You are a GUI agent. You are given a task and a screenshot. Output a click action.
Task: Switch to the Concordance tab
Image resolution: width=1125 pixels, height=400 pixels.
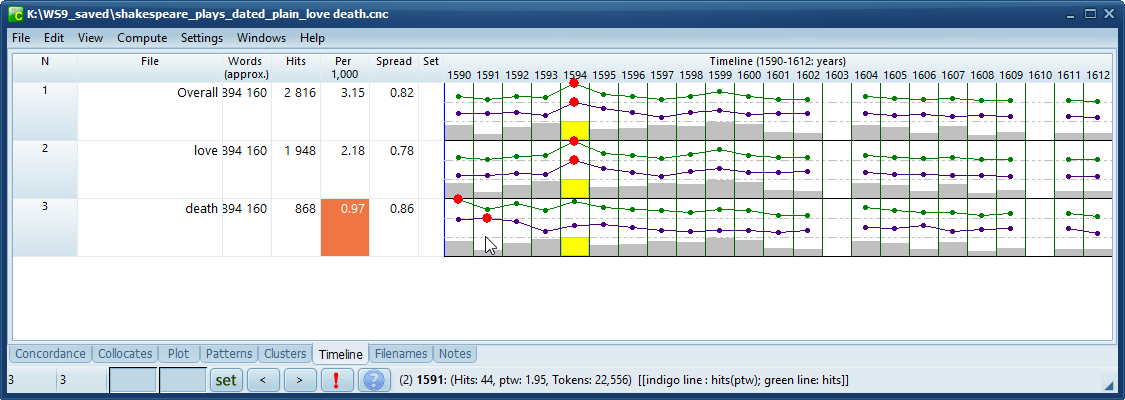50,353
